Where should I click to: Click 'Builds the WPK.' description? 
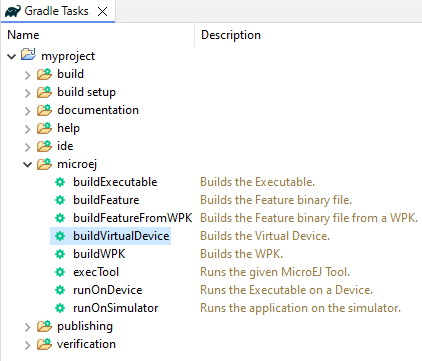coord(241,254)
